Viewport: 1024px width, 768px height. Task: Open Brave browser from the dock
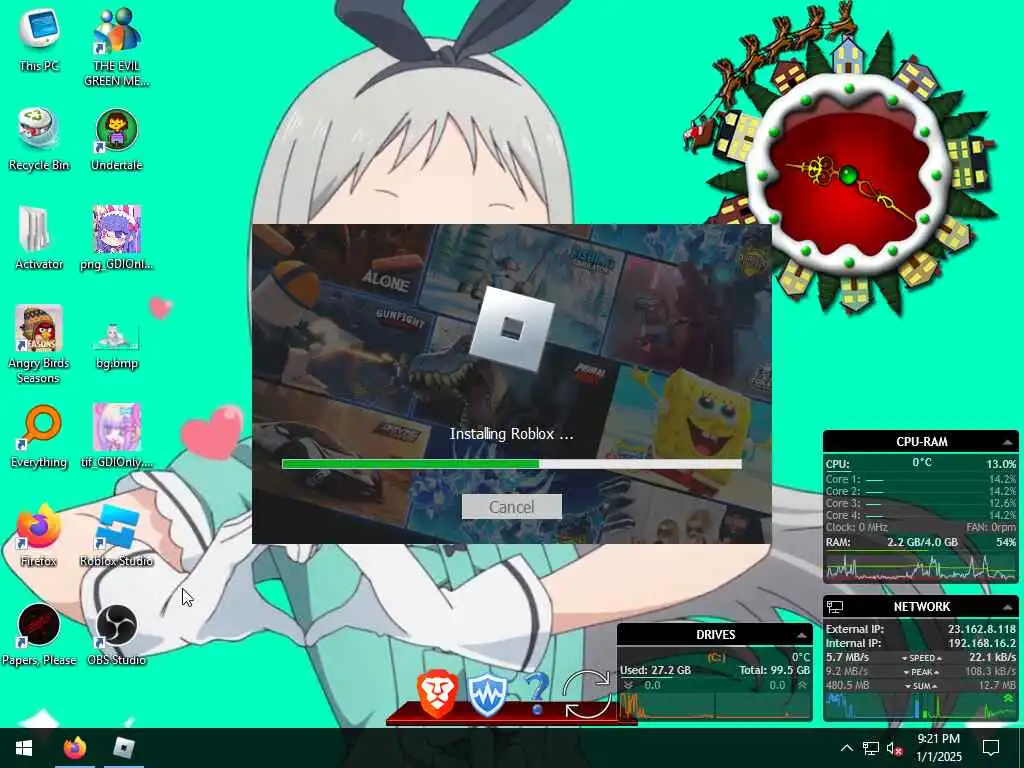436,696
